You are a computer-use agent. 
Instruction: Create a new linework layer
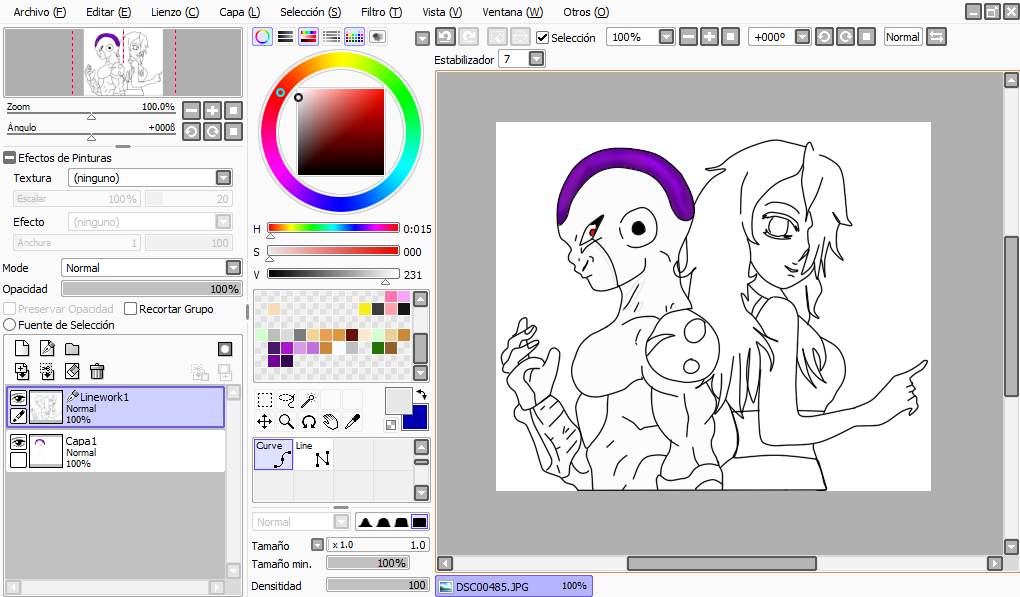tap(47, 349)
